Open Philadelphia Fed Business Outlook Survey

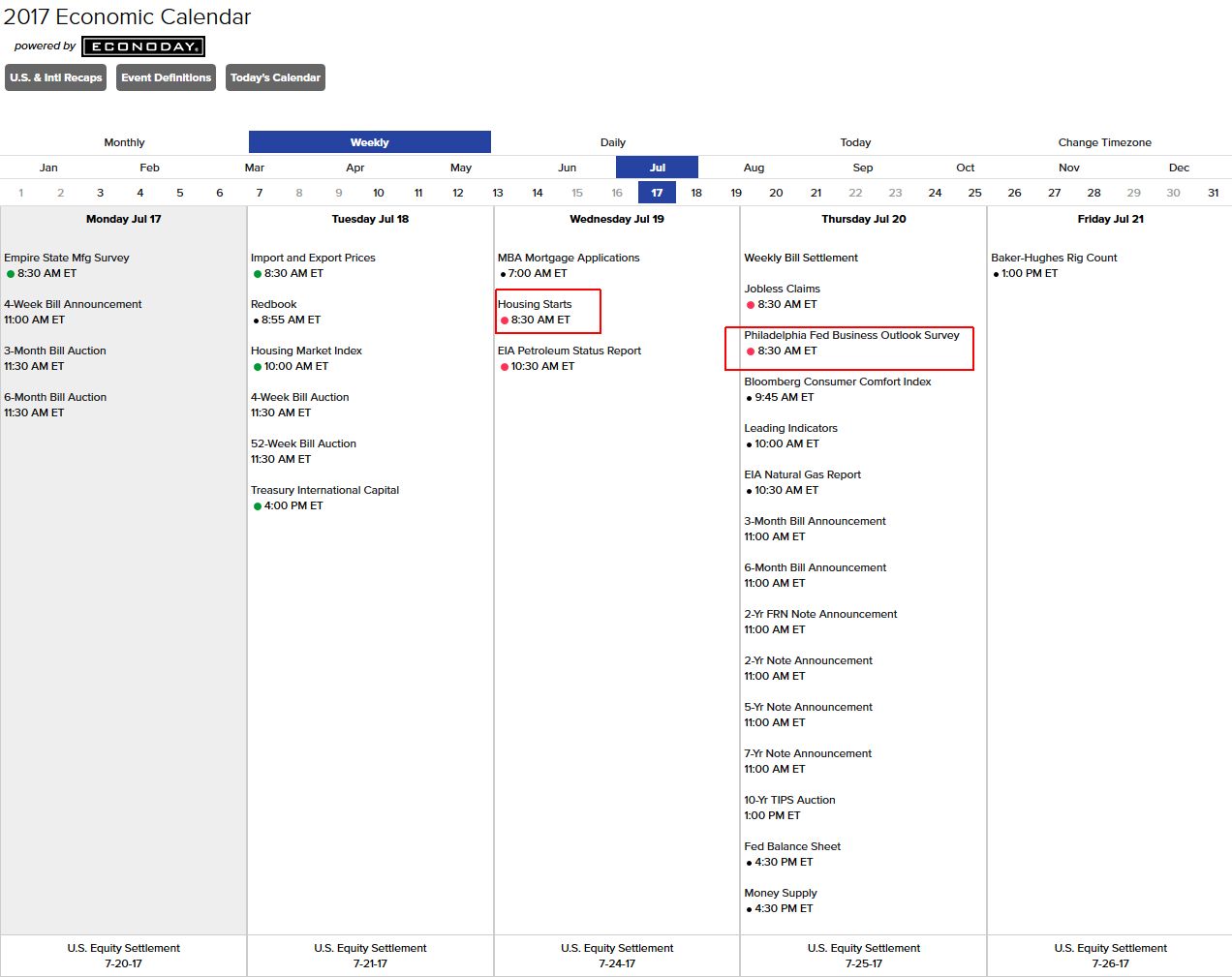tap(851, 335)
